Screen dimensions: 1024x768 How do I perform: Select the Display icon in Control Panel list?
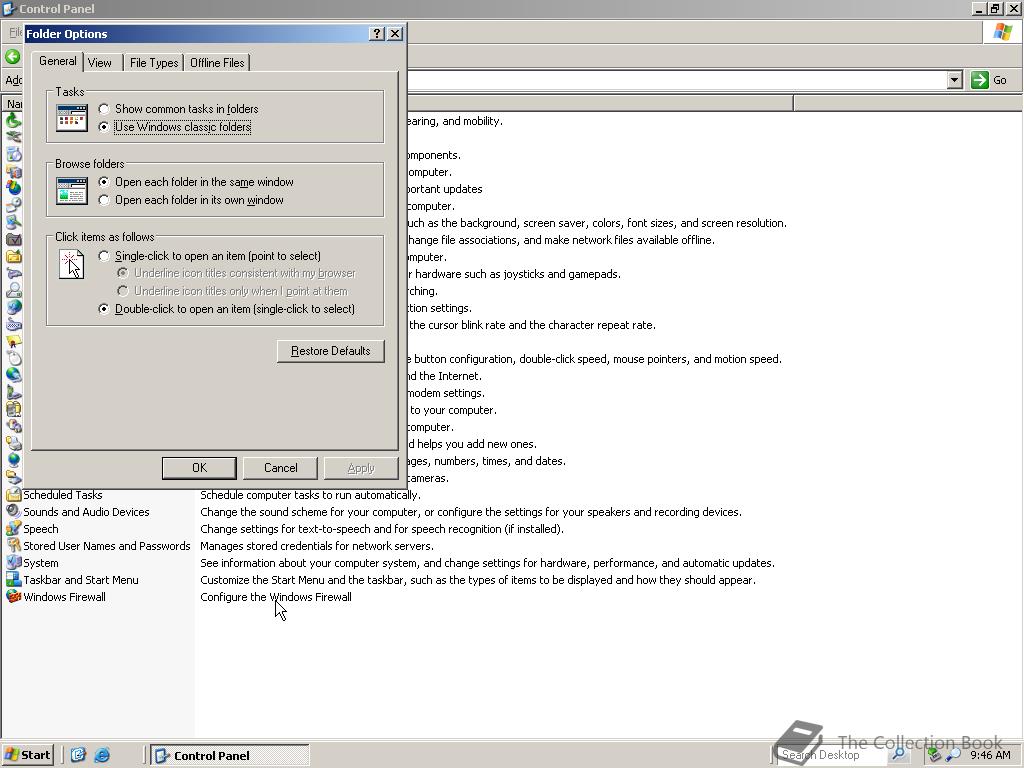point(13,223)
